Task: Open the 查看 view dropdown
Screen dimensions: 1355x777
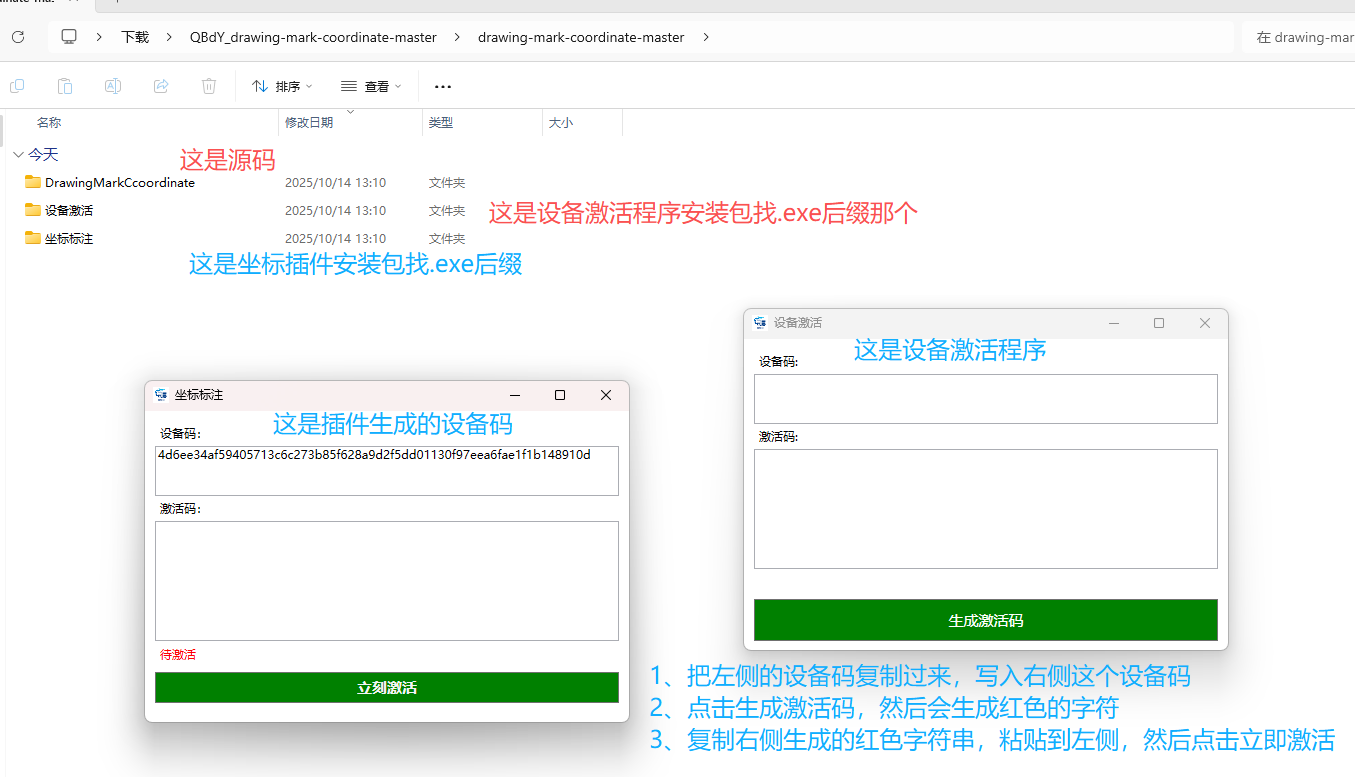Action: tap(371, 86)
